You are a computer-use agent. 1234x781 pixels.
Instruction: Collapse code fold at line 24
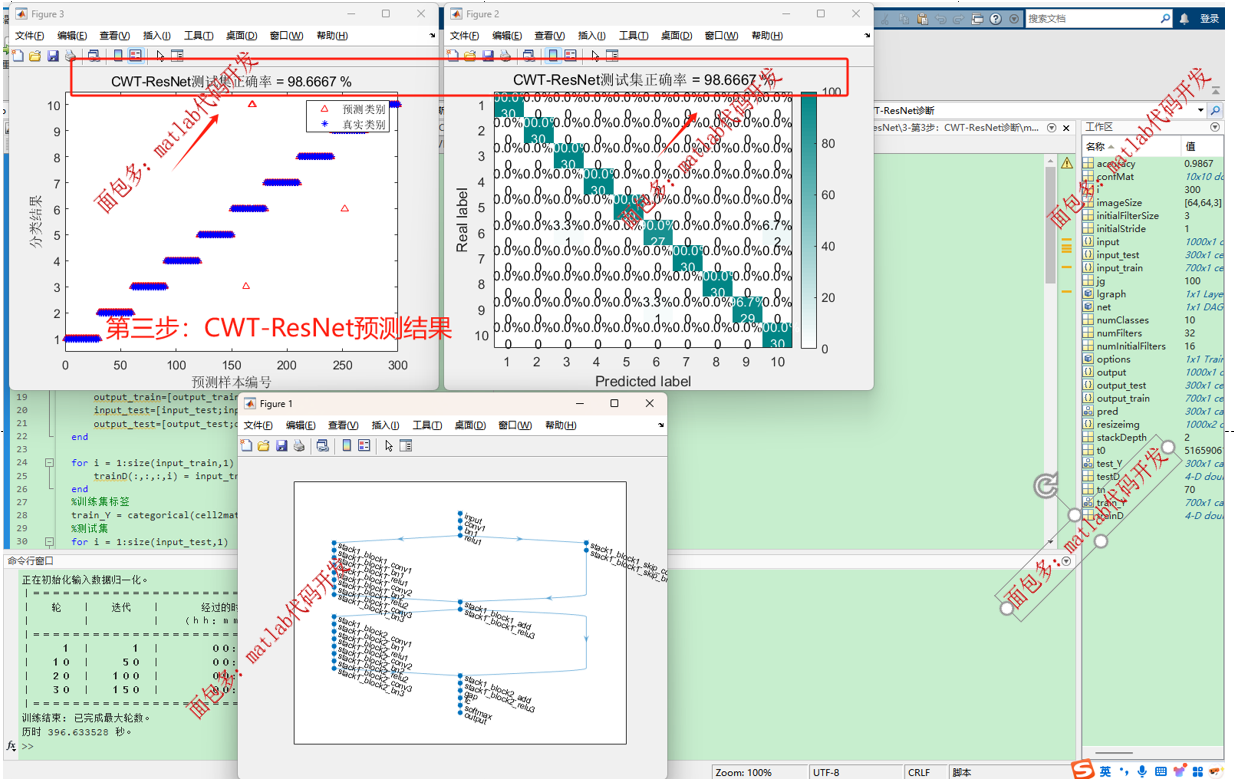(x=49, y=463)
